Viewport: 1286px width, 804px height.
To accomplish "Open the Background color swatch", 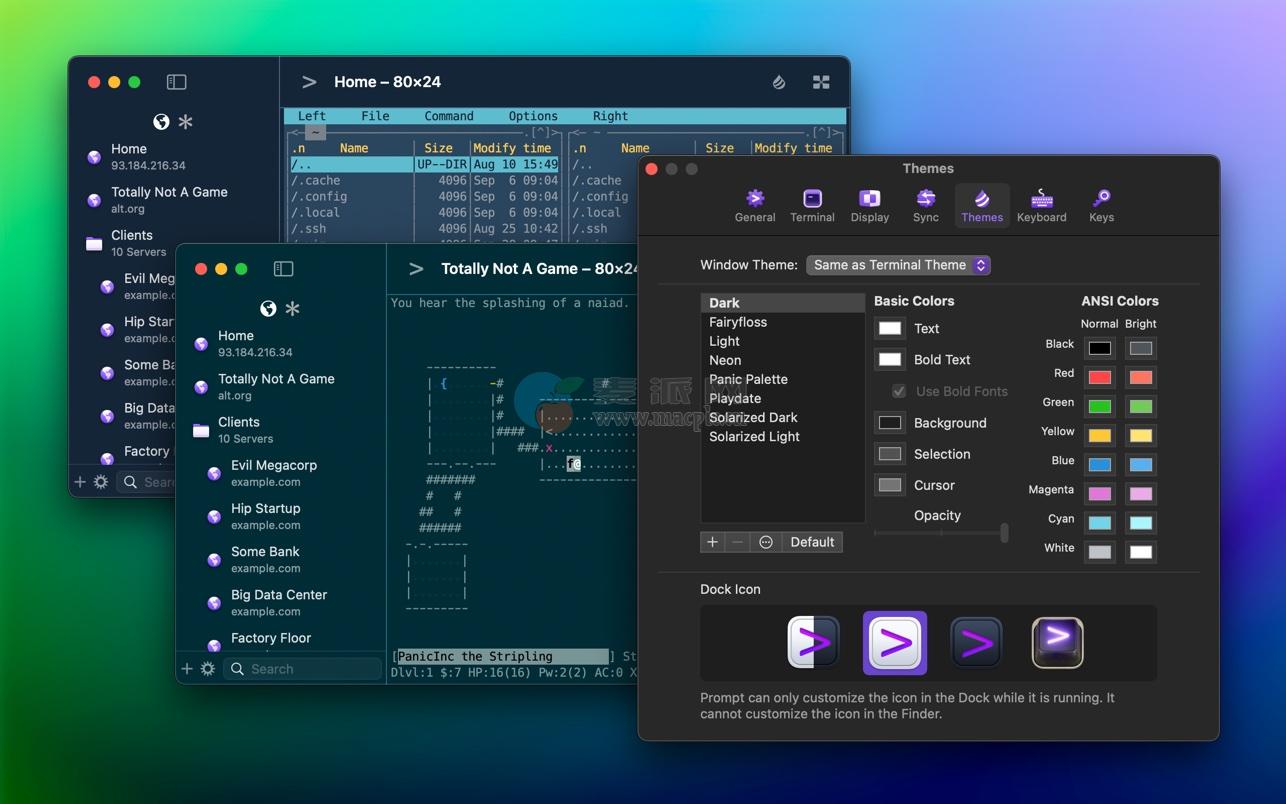I will (890, 423).
